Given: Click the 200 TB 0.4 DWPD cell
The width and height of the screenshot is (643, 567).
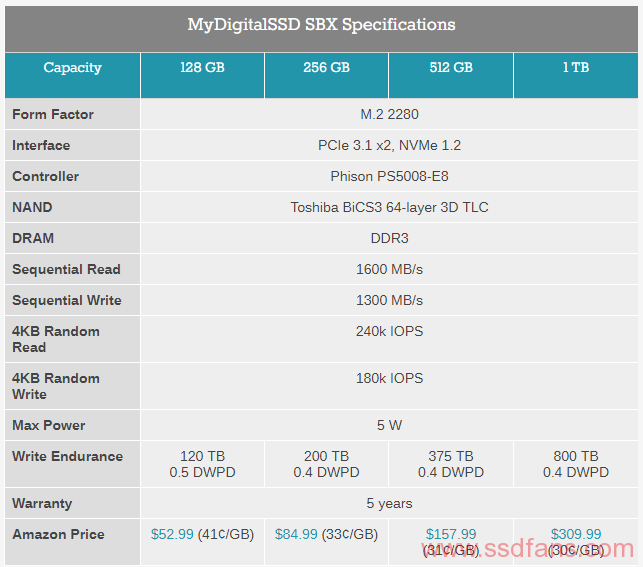Looking at the screenshot, I should tap(326, 464).
